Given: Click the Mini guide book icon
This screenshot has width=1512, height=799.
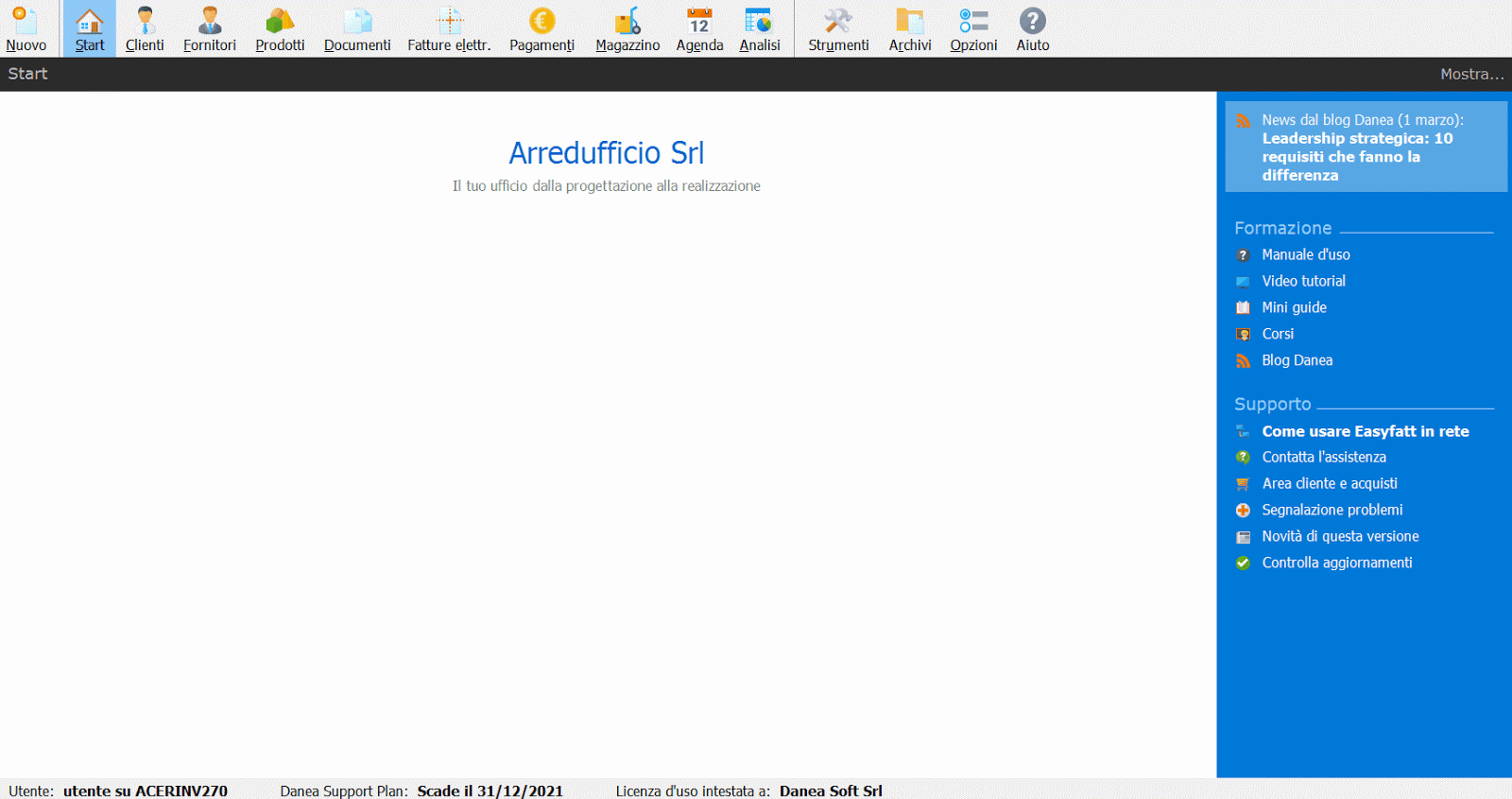Looking at the screenshot, I should tap(1244, 308).
